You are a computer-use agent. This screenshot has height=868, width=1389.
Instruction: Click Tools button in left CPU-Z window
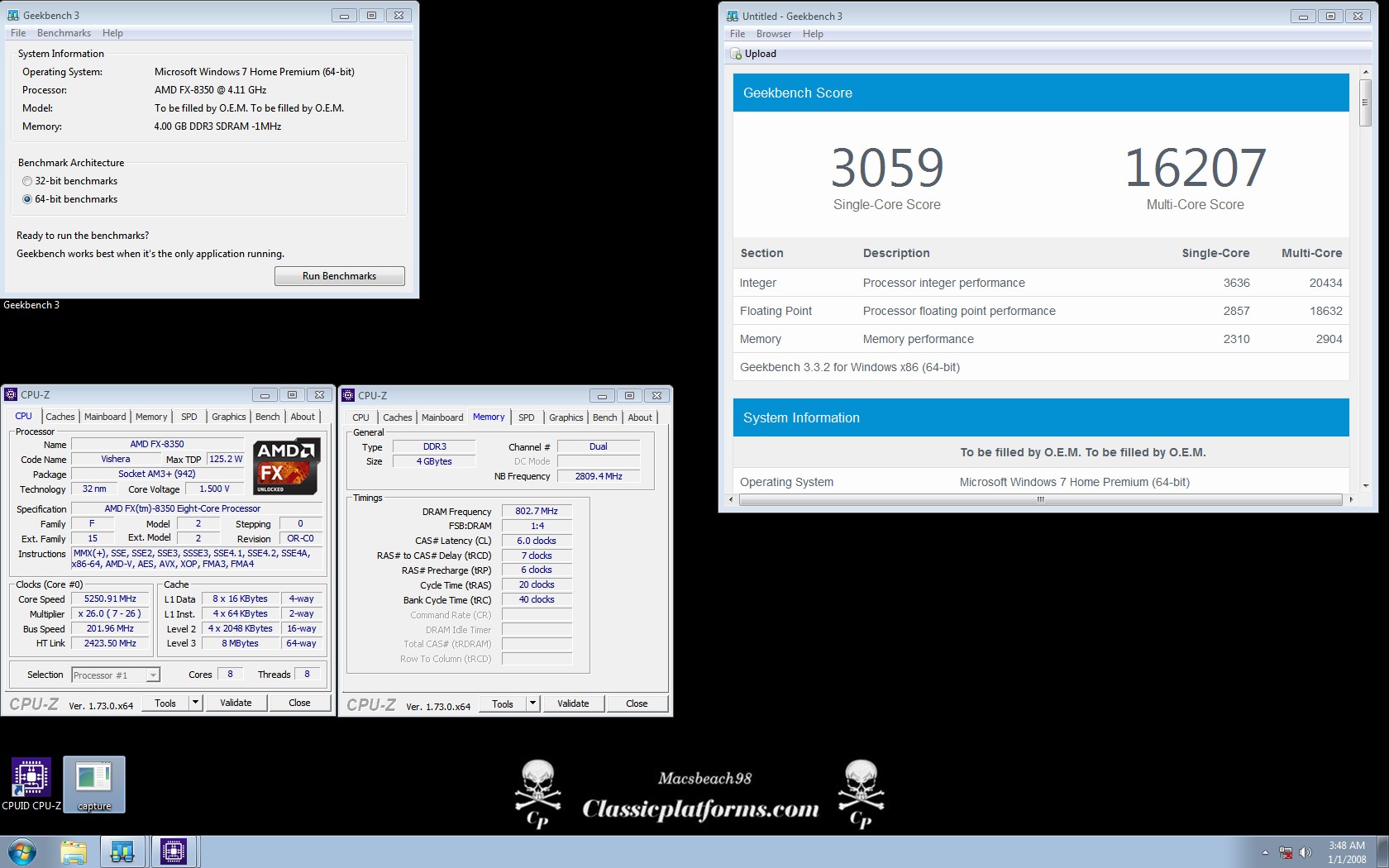click(x=165, y=703)
